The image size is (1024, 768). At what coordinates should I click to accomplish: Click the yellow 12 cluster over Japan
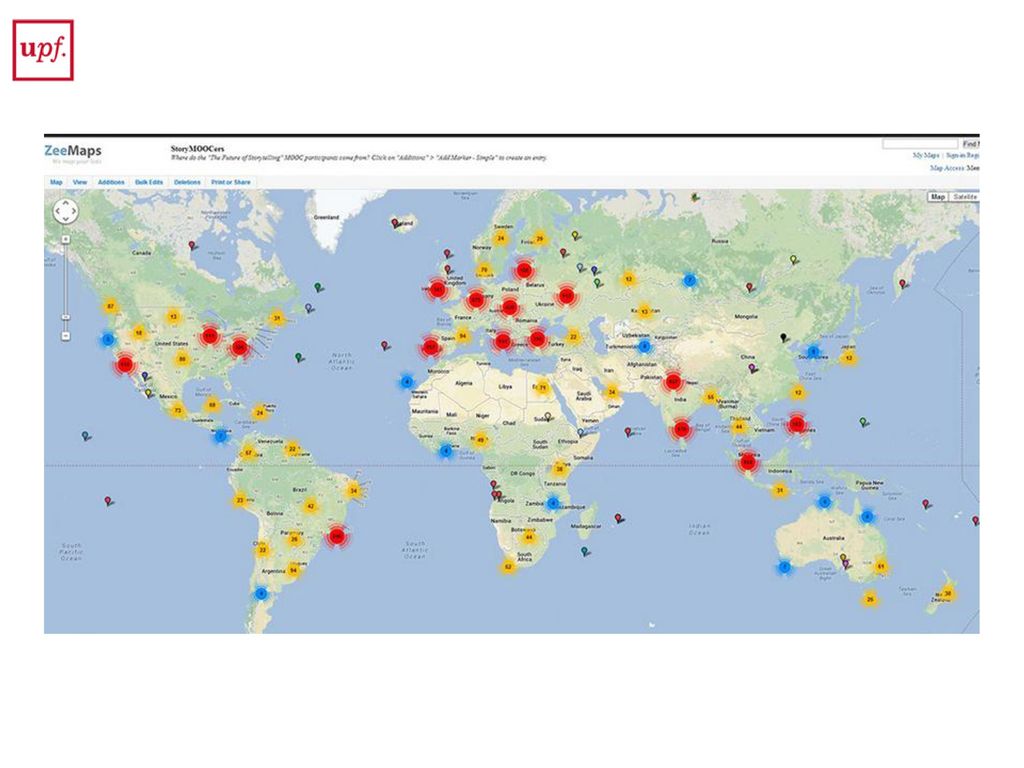(x=848, y=358)
